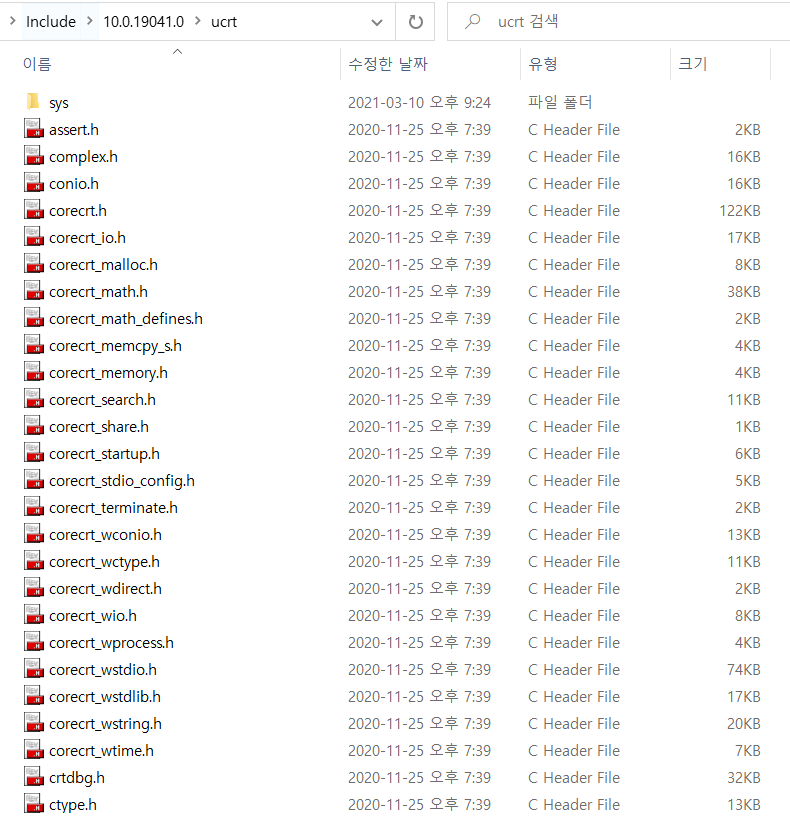The image size is (790, 824).
Task: Select the corecrt_io.h file icon
Action: pyautogui.click(x=34, y=237)
